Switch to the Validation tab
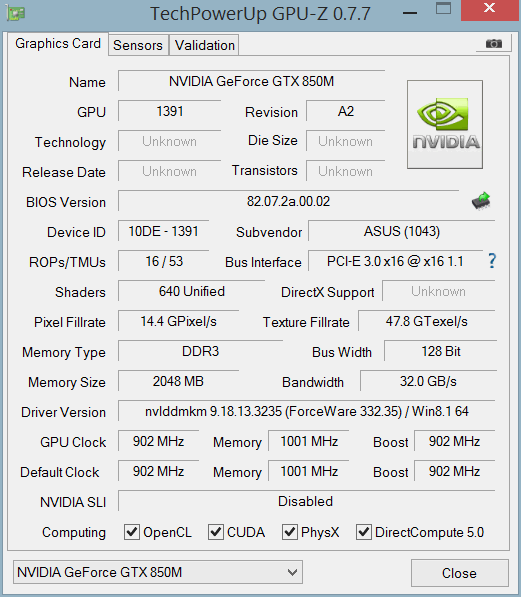Viewport: 521px width, 597px height. [205, 45]
